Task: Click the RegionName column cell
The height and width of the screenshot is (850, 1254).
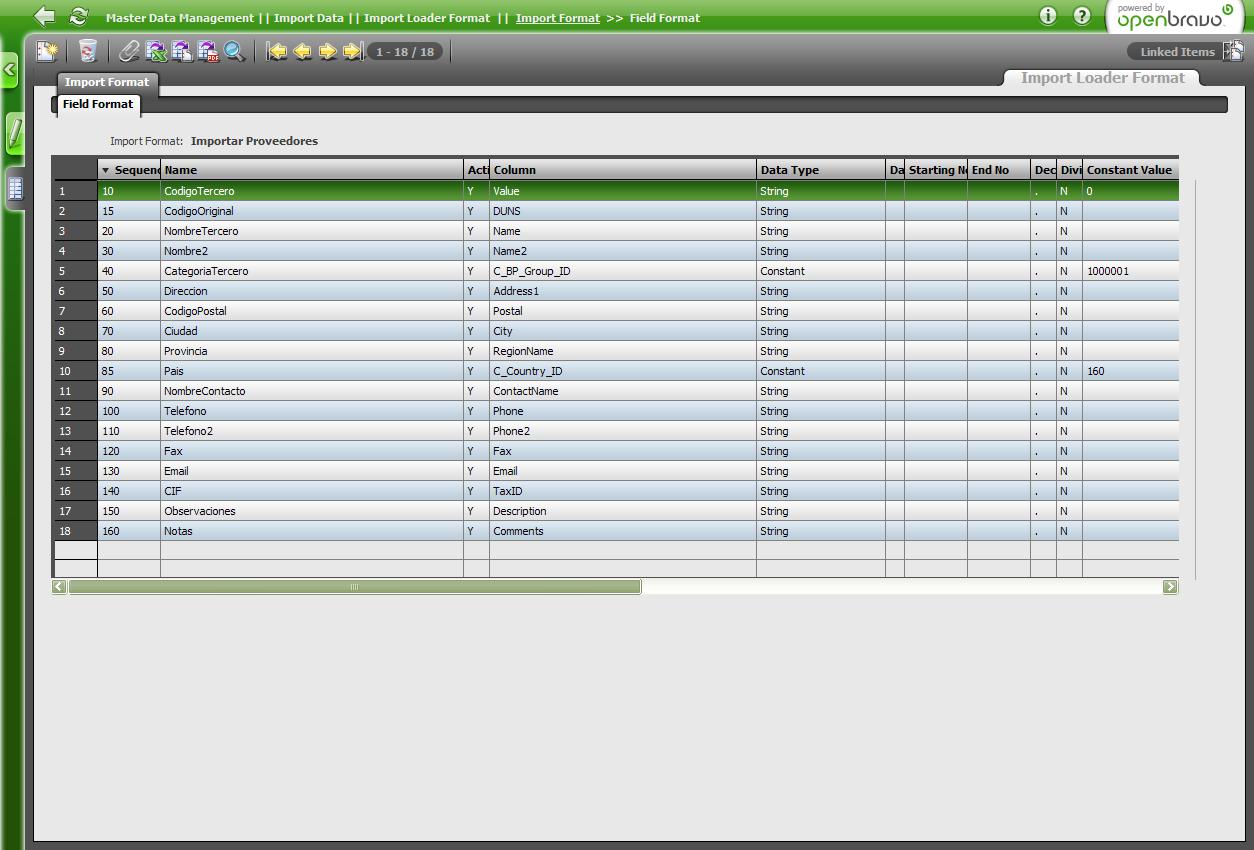Action: pos(623,351)
